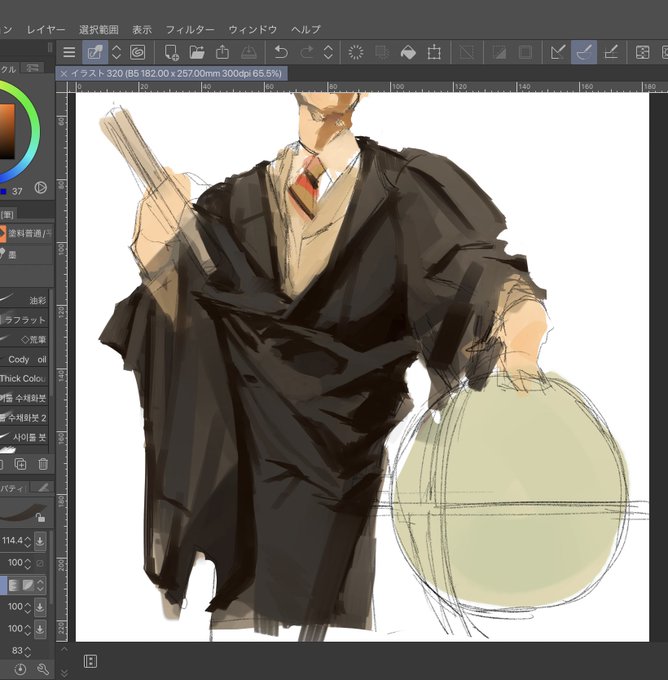668x680 pixels.
Task: Click the duplicate sub tool icon
Action: (20, 464)
